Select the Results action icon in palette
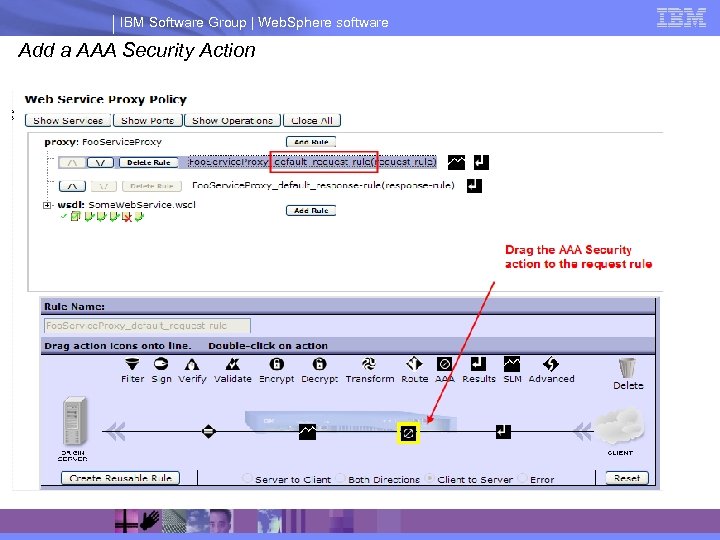The width and height of the screenshot is (720, 540). [478, 364]
